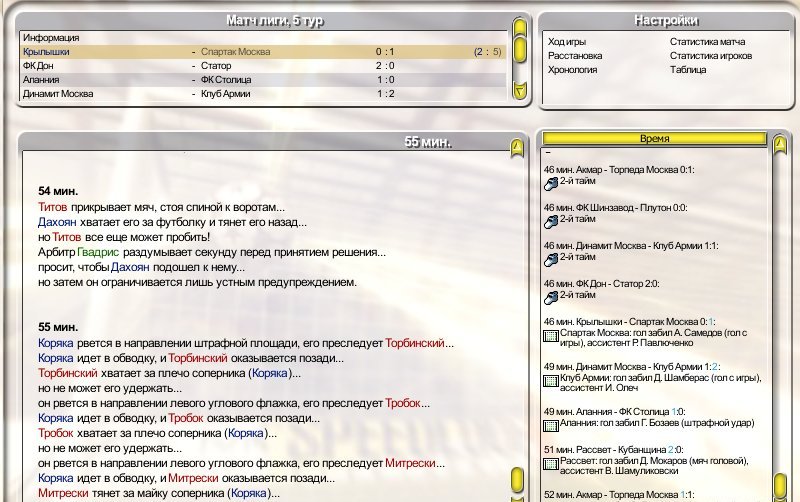Click goal net icon for Рассвет goal
The height and width of the screenshot is (502, 800).
[x=550, y=463]
